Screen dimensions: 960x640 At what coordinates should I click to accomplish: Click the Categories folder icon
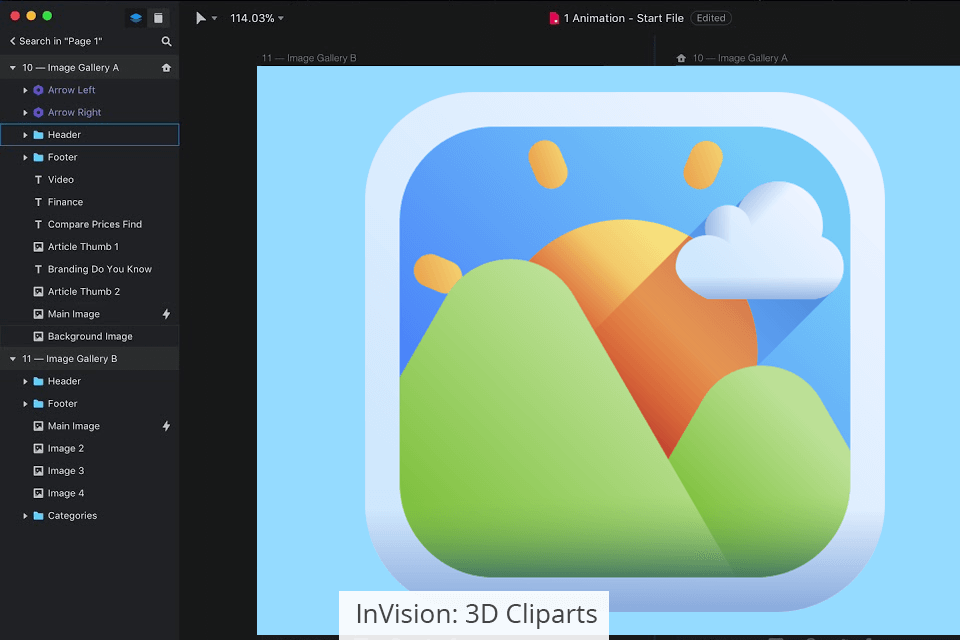(38, 516)
